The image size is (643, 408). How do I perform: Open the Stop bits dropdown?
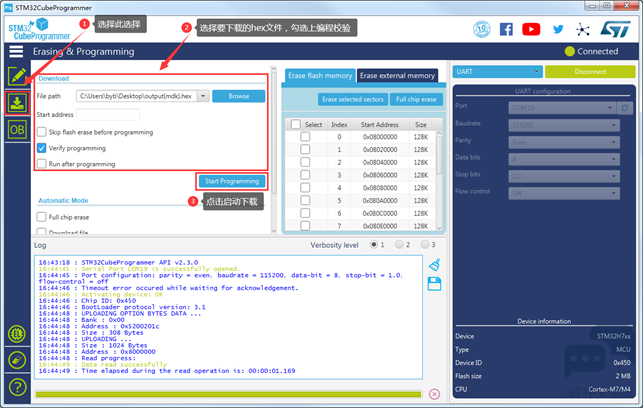pyautogui.click(x=564, y=176)
